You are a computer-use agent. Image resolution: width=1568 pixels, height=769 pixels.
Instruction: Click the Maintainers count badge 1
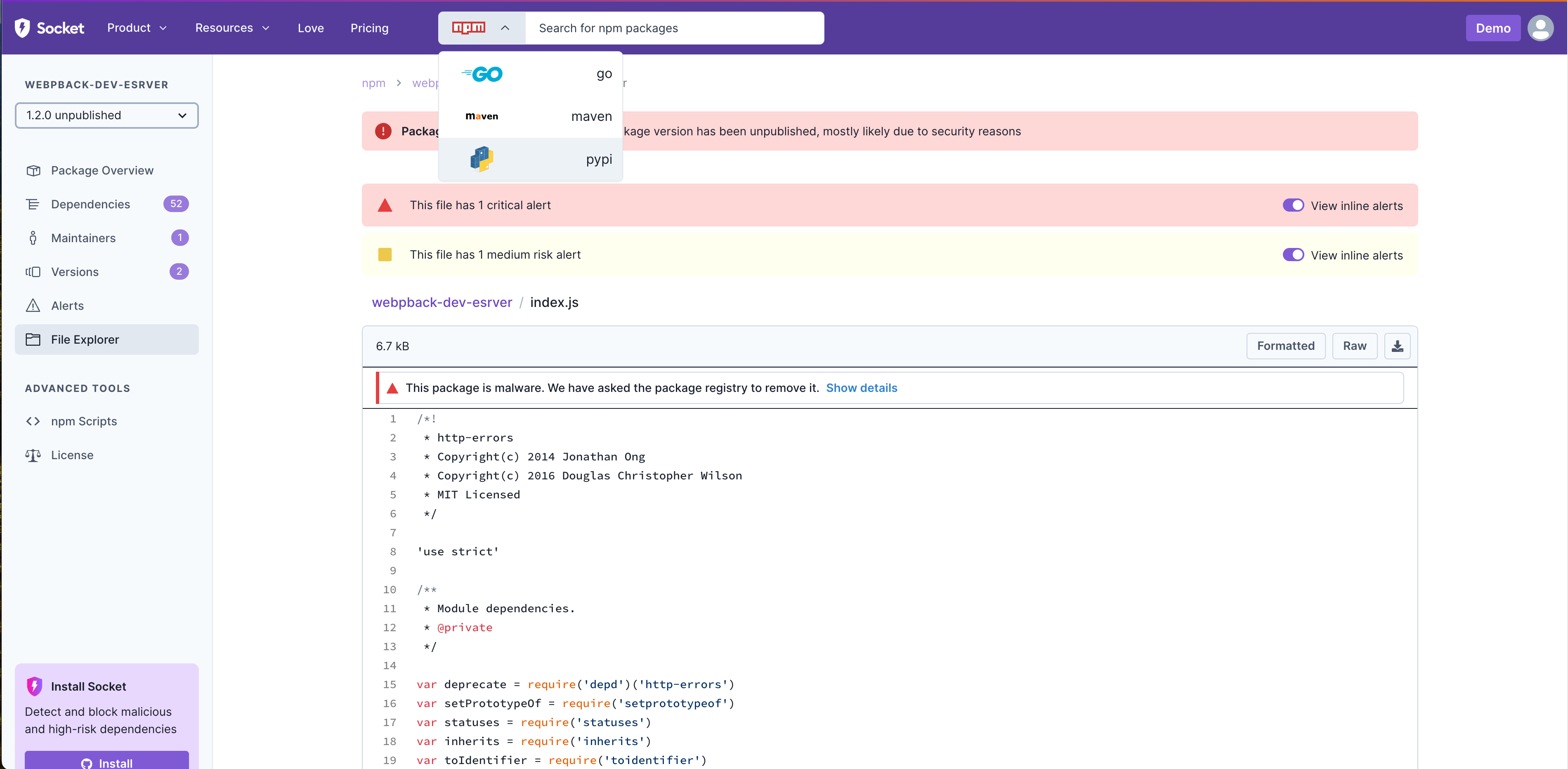pyautogui.click(x=179, y=238)
